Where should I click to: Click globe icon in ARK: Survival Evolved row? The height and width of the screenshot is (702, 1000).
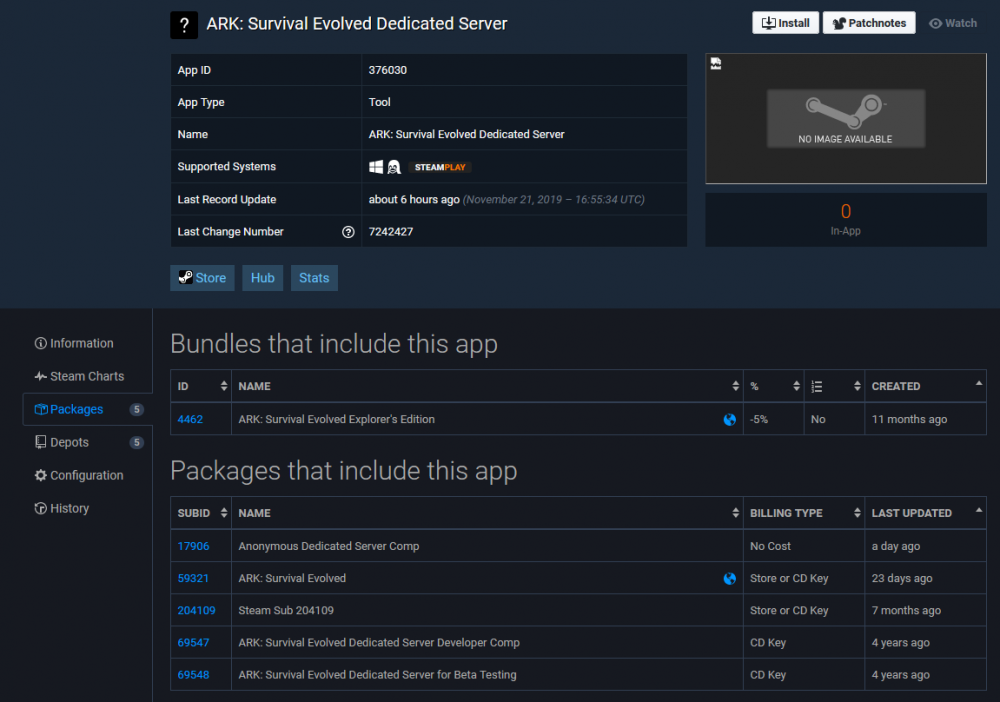pyautogui.click(x=730, y=578)
